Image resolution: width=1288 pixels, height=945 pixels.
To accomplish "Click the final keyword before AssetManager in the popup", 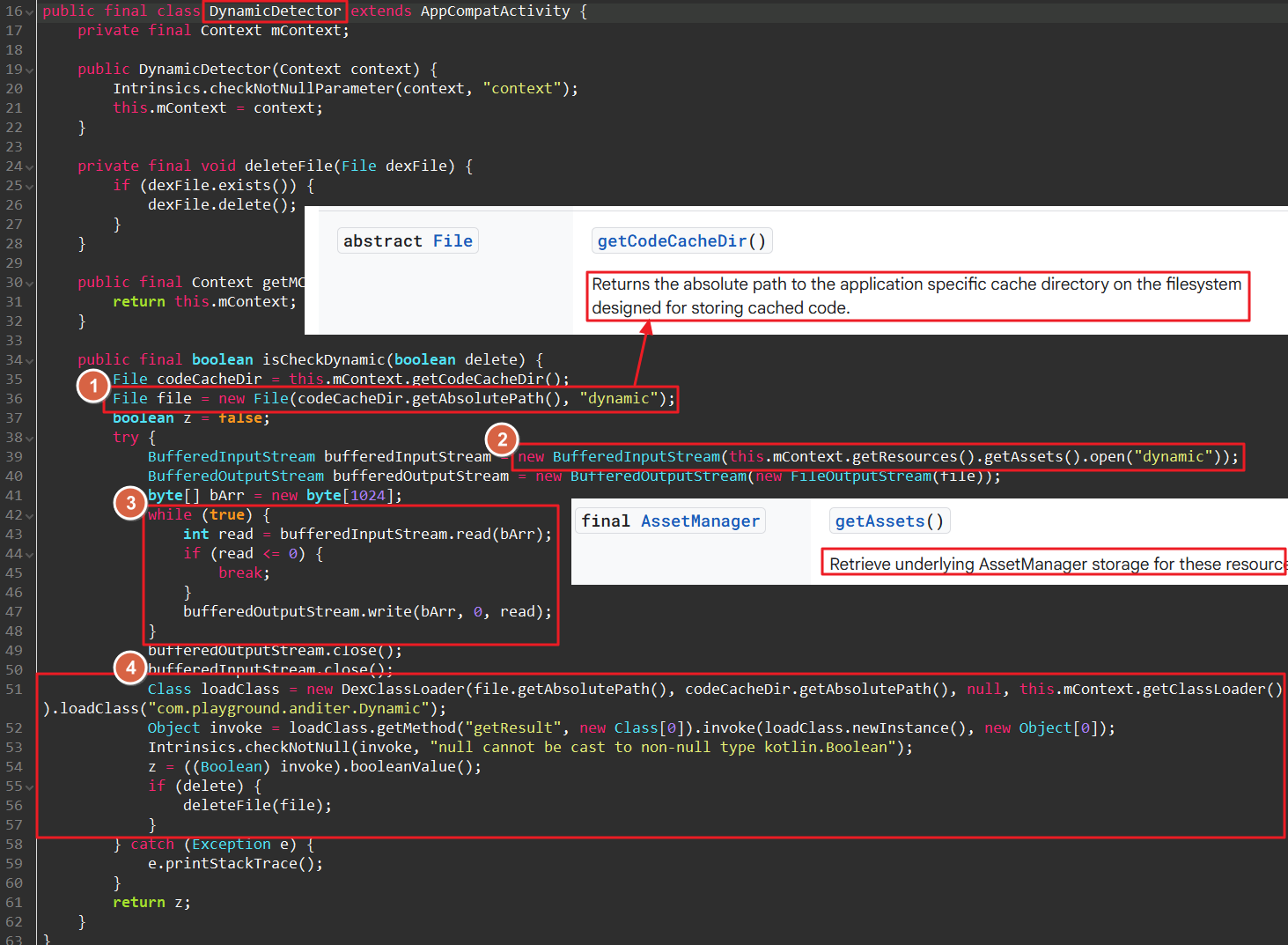I will tap(606, 521).
